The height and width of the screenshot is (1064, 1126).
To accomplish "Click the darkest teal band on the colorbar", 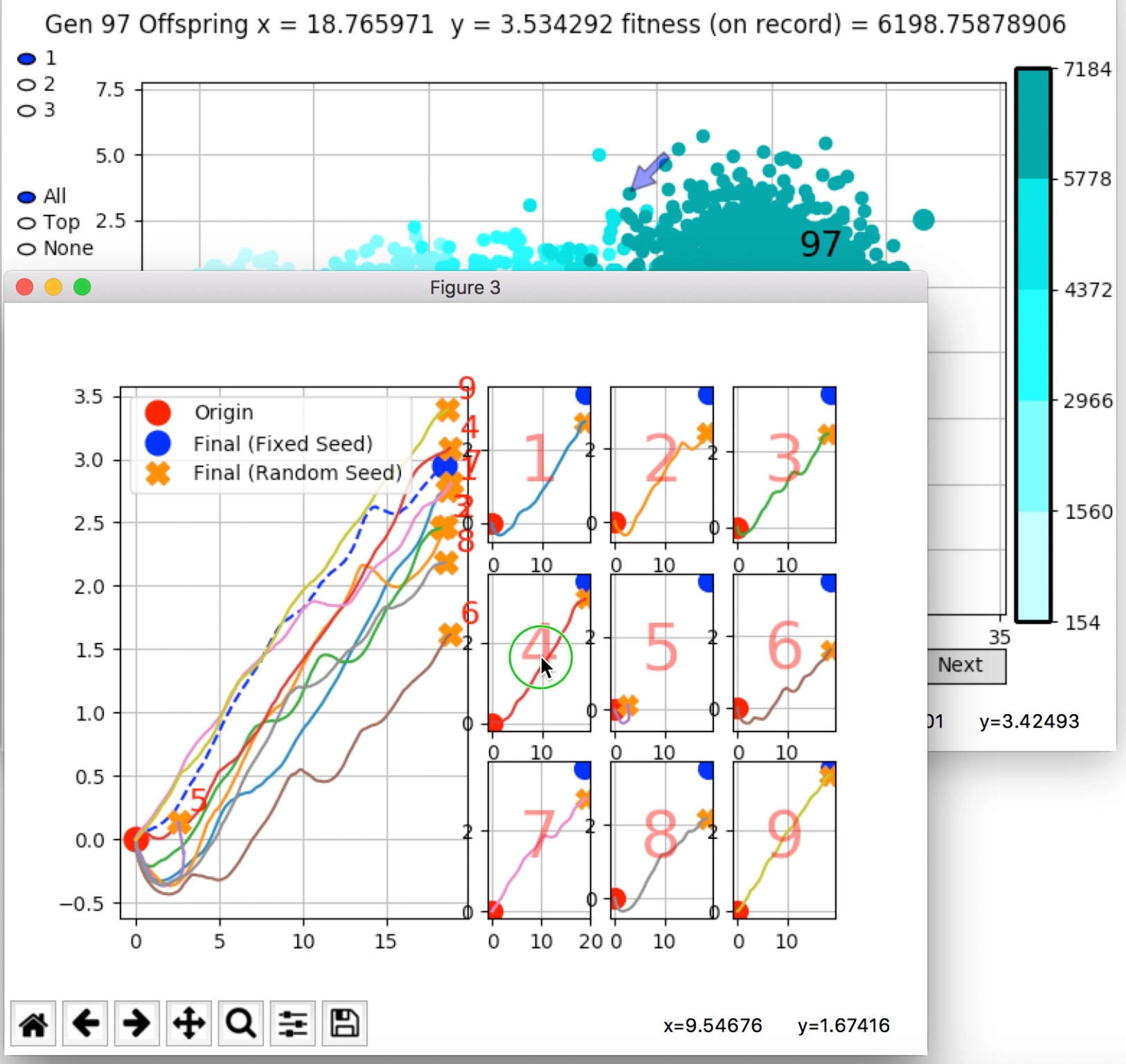I will (1033, 123).
